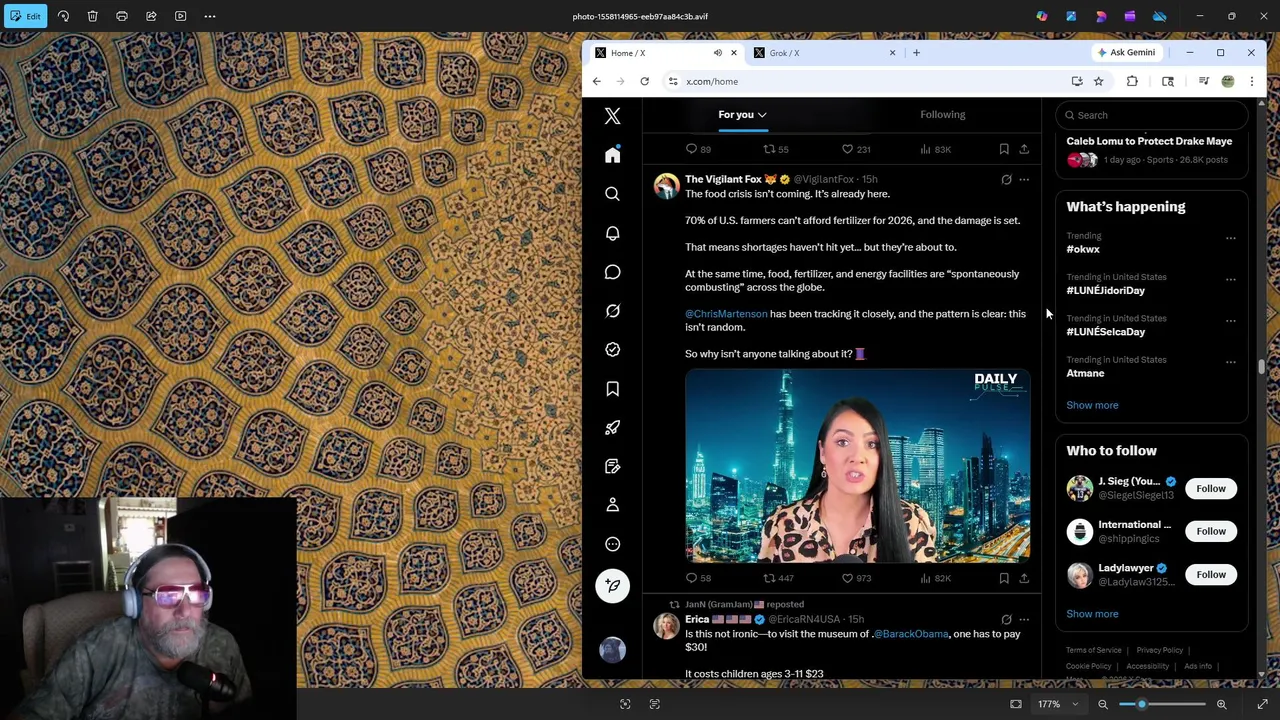Start slideshow icon in Photos toolbar
Image resolution: width=1280 pixels, height=720 pixels.
tap(181, 16)
